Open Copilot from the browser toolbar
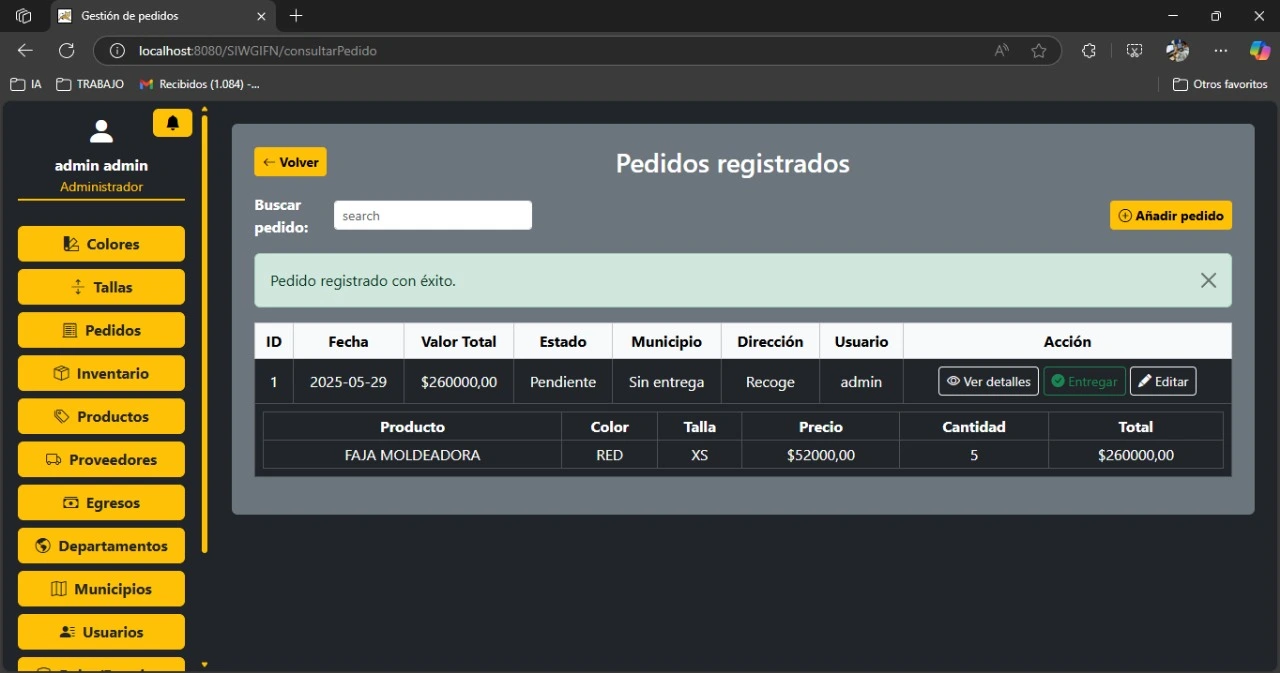 1259,50
